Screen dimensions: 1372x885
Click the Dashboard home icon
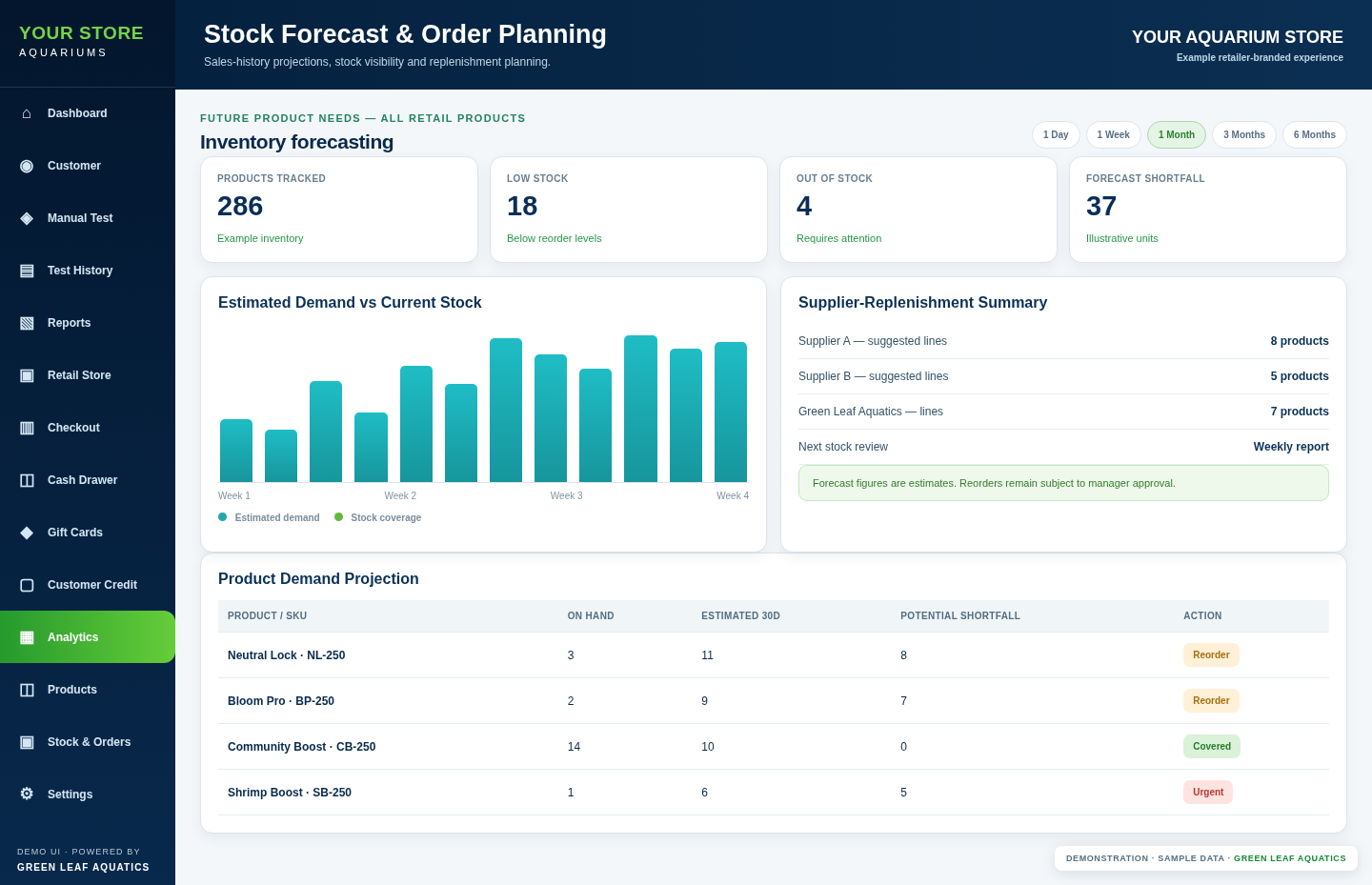pos(27,113)
